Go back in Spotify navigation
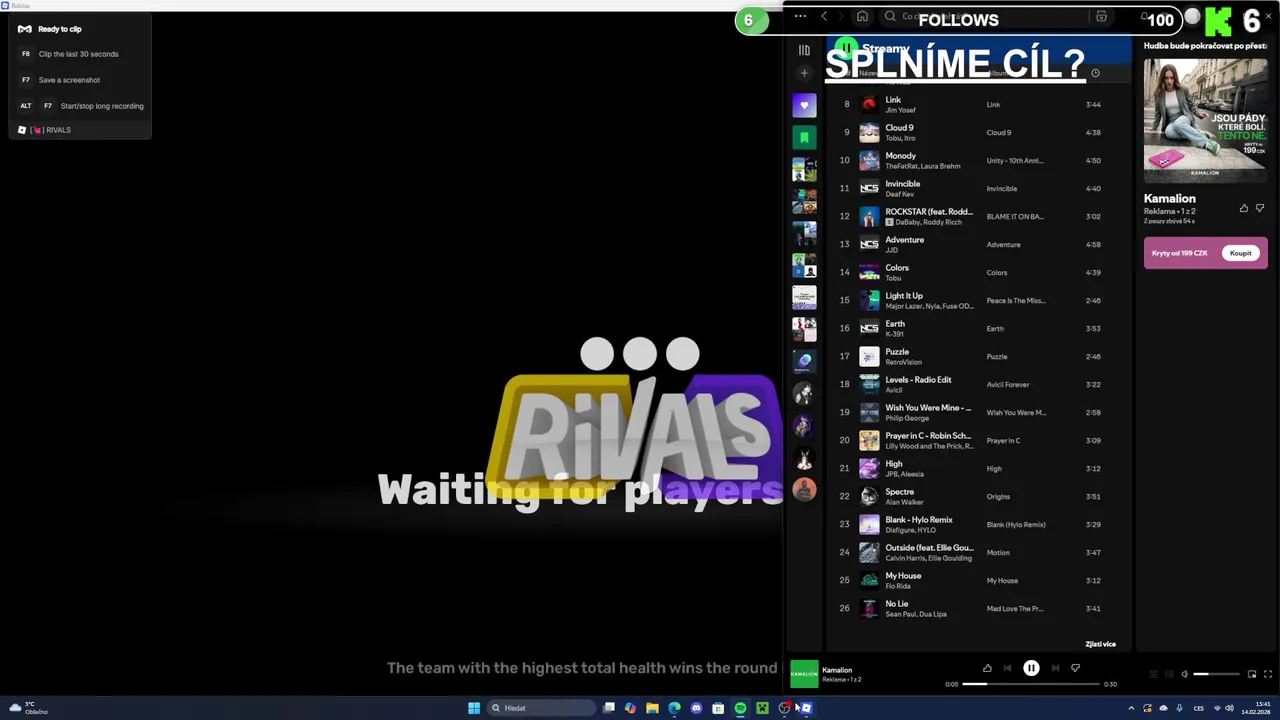 (824, 16)
